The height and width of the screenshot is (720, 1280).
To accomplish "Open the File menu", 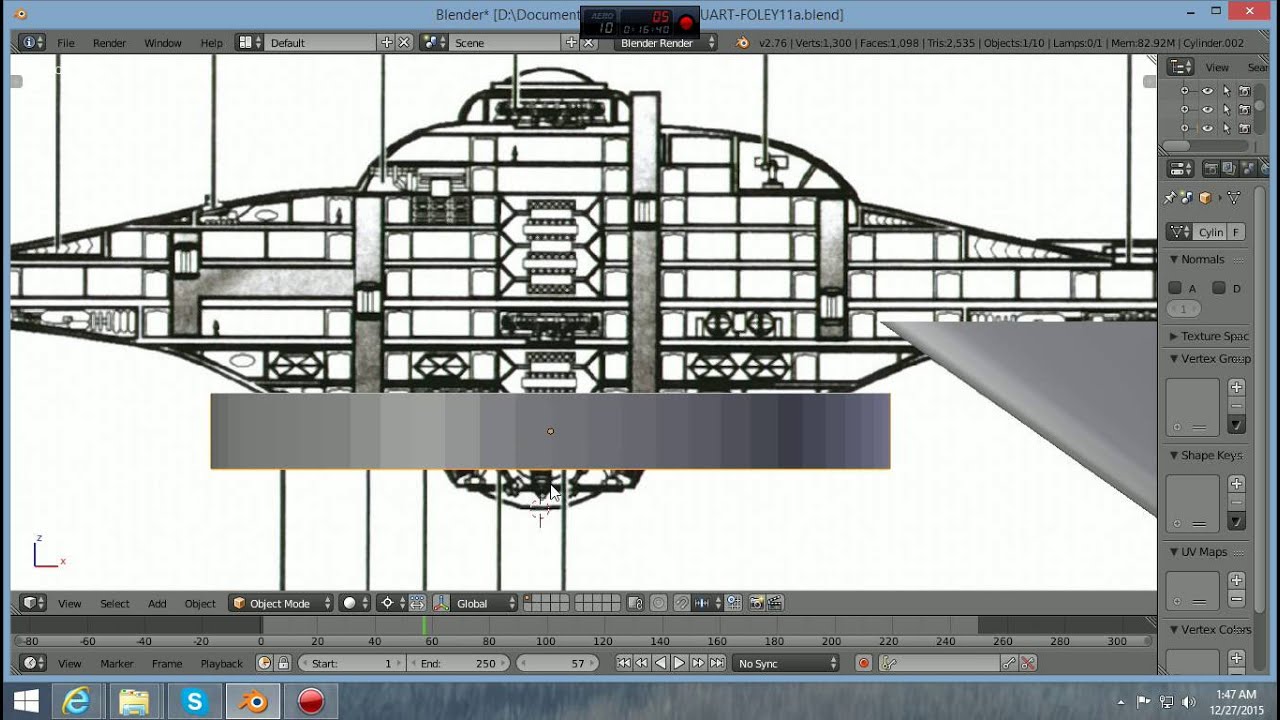I will click(x=66, y=43).
